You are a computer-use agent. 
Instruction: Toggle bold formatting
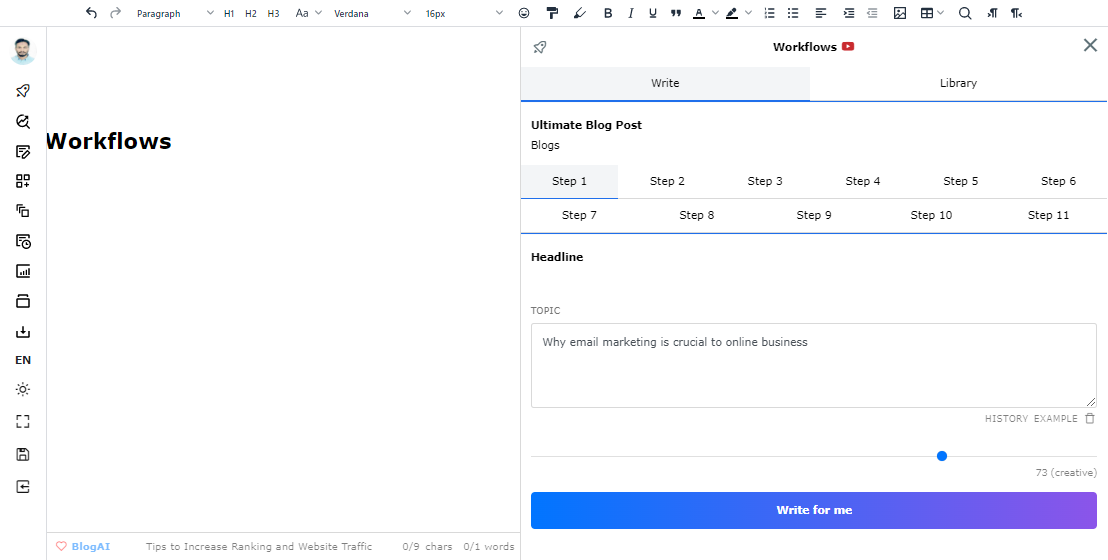click(x=608, y=13)
